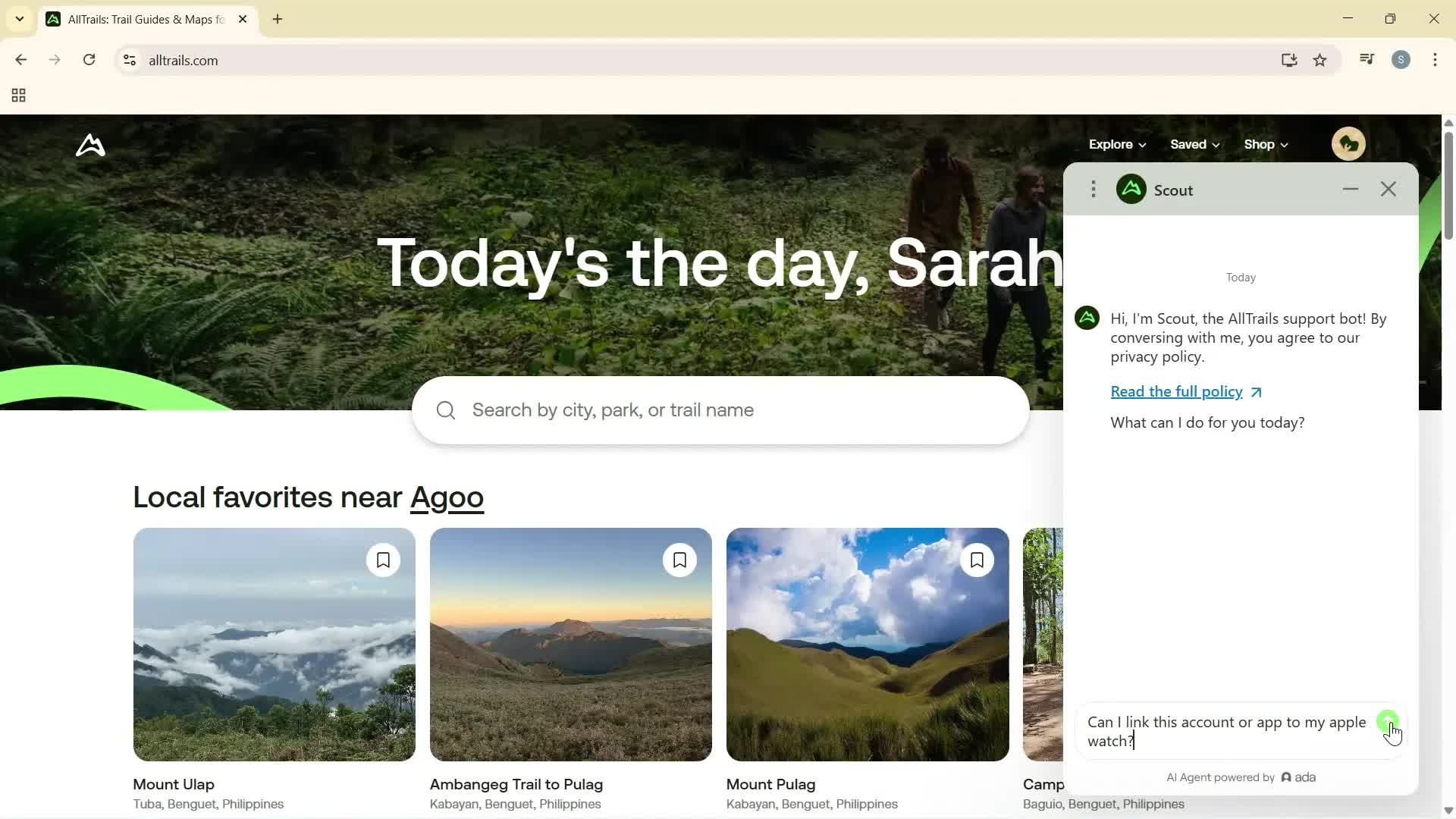
Task: Click the search magnifier icon
Action: [445, 409]
